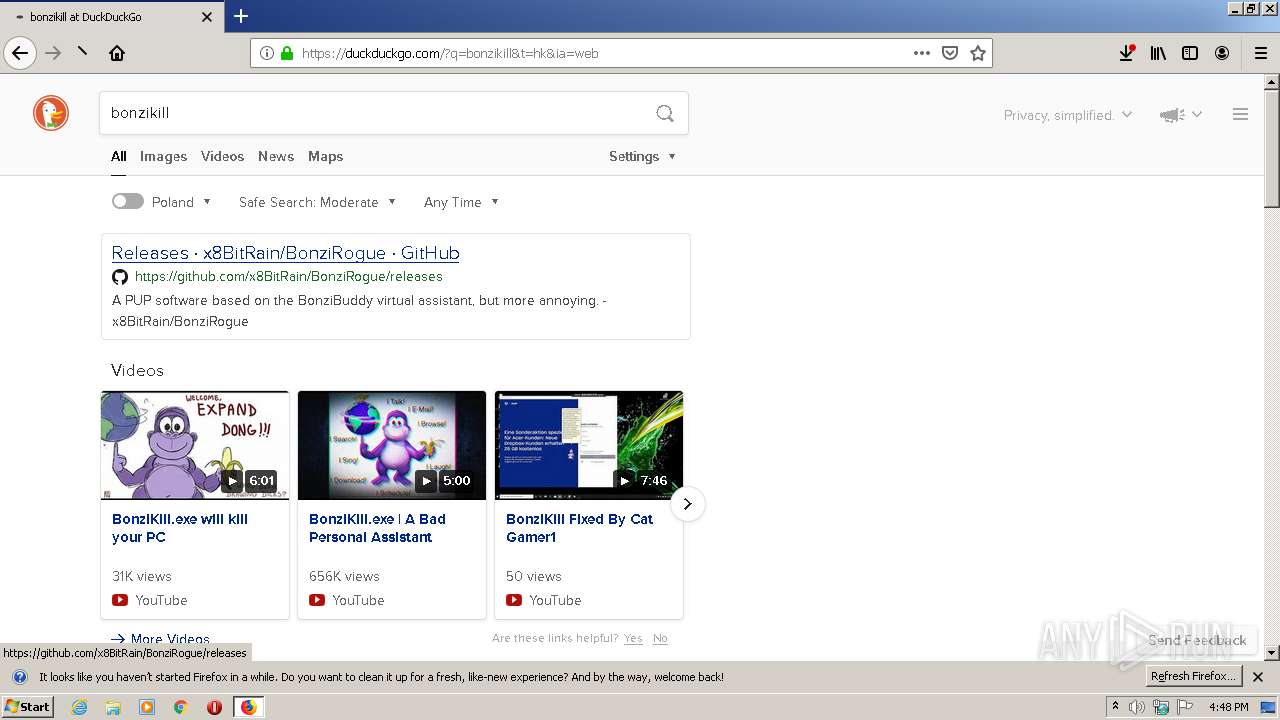Show site information icon in the address bar

267,53
